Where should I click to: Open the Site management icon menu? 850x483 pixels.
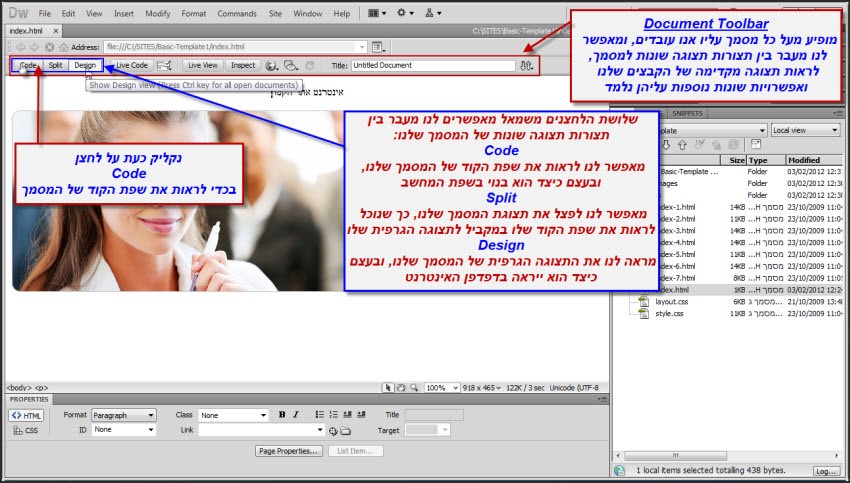click(x=433, y=13)
